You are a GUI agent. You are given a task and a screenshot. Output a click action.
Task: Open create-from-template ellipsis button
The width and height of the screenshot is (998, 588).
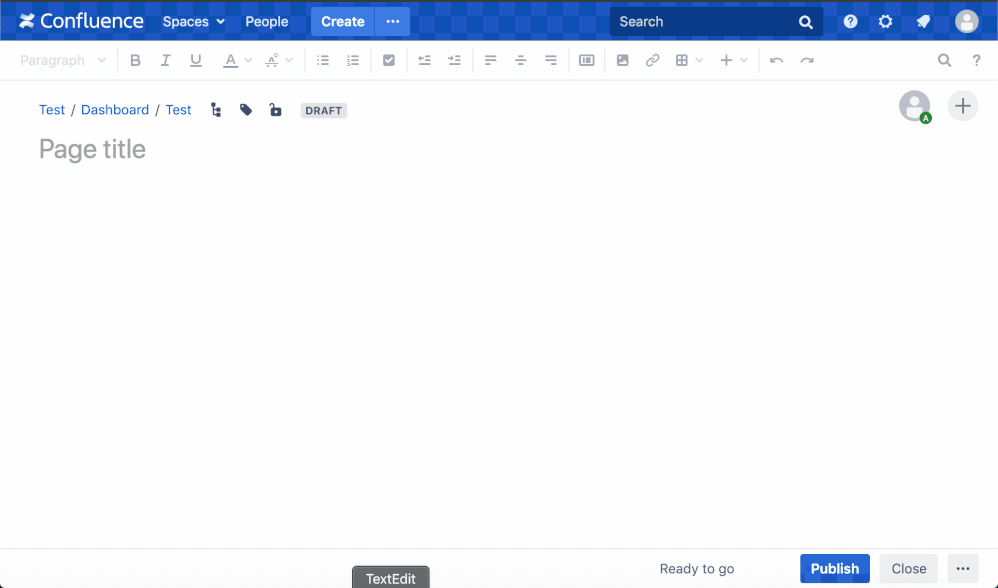tap(393, 22)
